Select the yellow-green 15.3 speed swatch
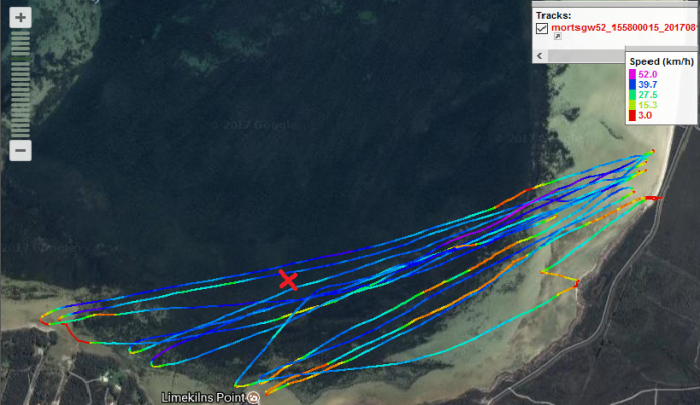This screenshot has width=700, height=405. coord(633,105)
